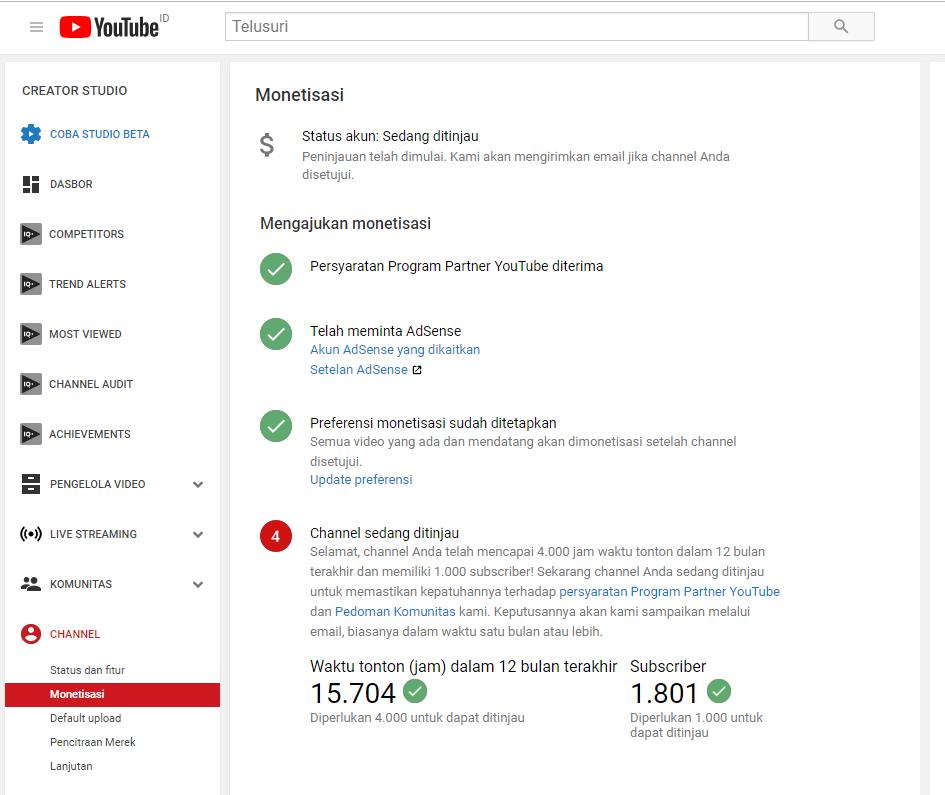Click Channel sedang ditinjau heading
Image resolution: width=945 pixels, height=795 pixels.
click(385, 533)
